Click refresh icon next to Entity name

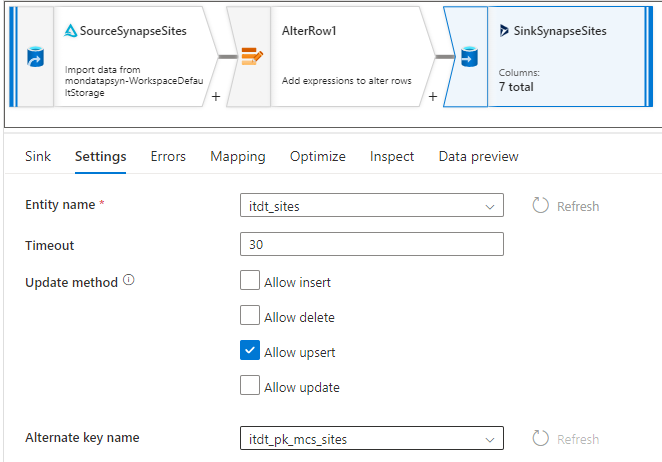(541, 205)
